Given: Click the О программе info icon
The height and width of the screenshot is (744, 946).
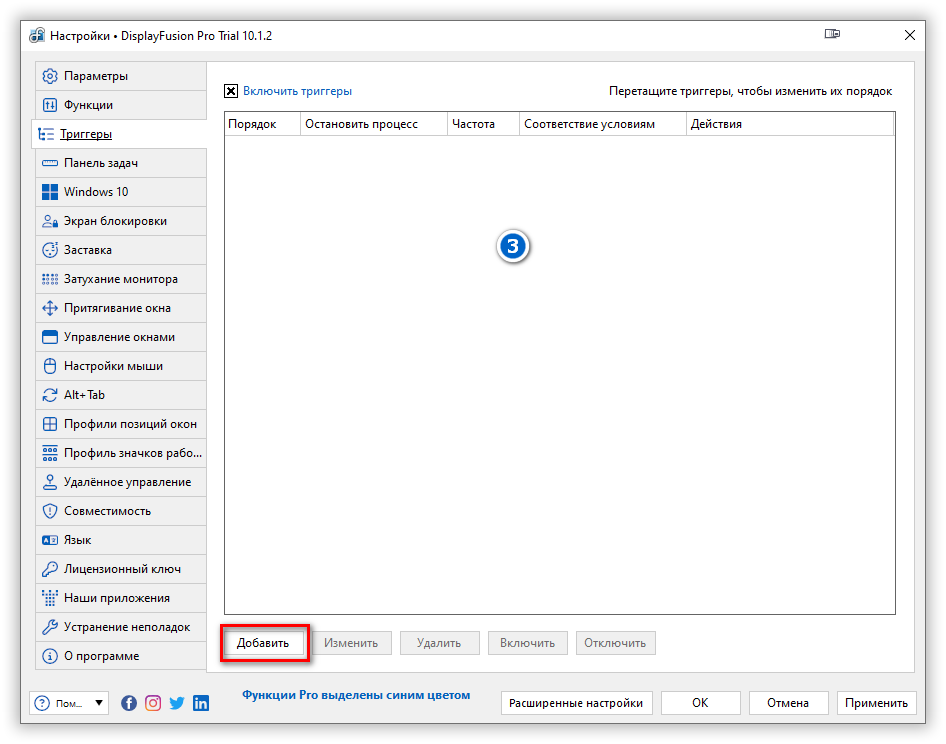Looking at the screenshot, I should tap(49, 656).
